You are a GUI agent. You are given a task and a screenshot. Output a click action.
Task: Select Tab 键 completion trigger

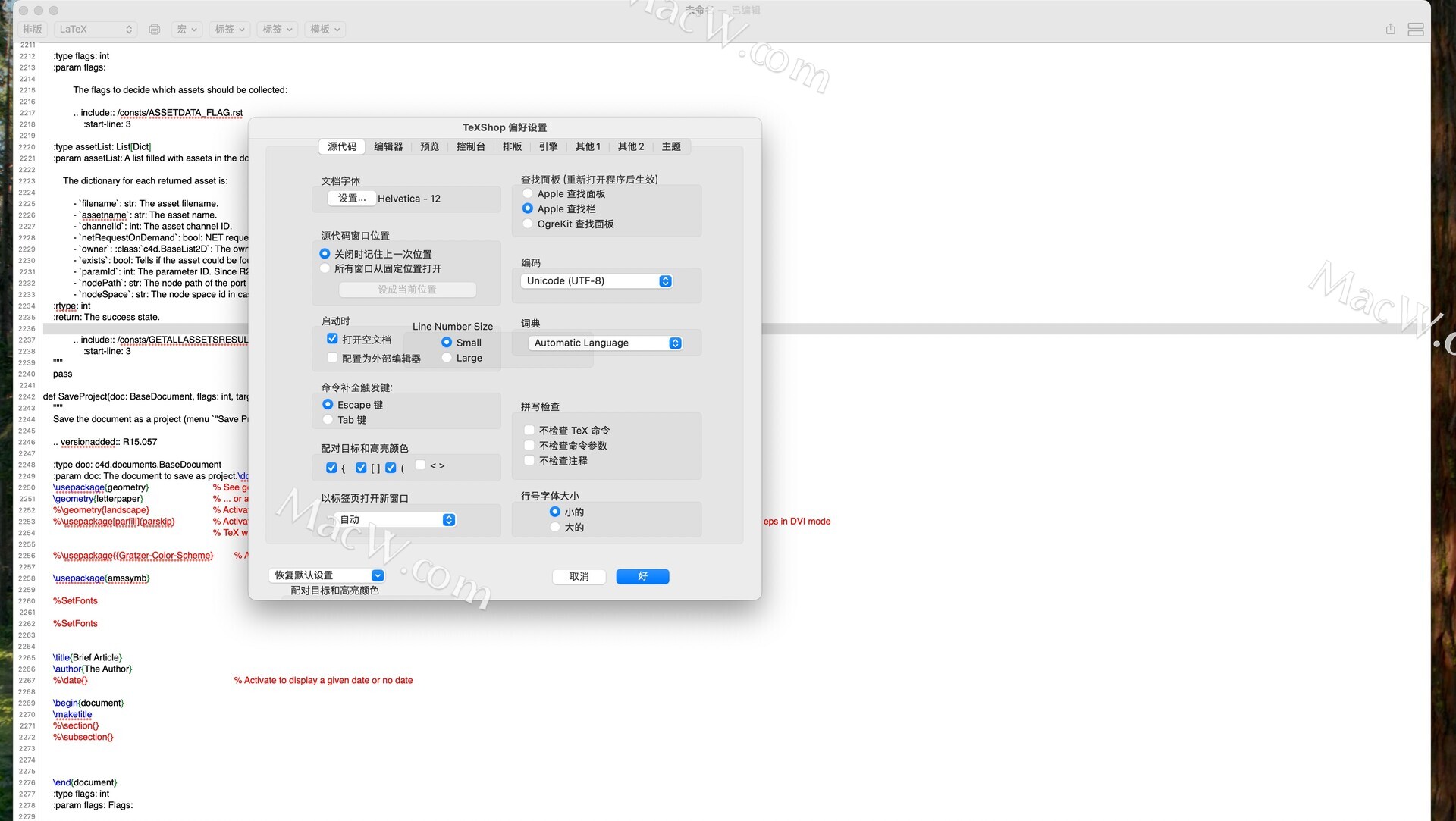[x=328, y=420]
